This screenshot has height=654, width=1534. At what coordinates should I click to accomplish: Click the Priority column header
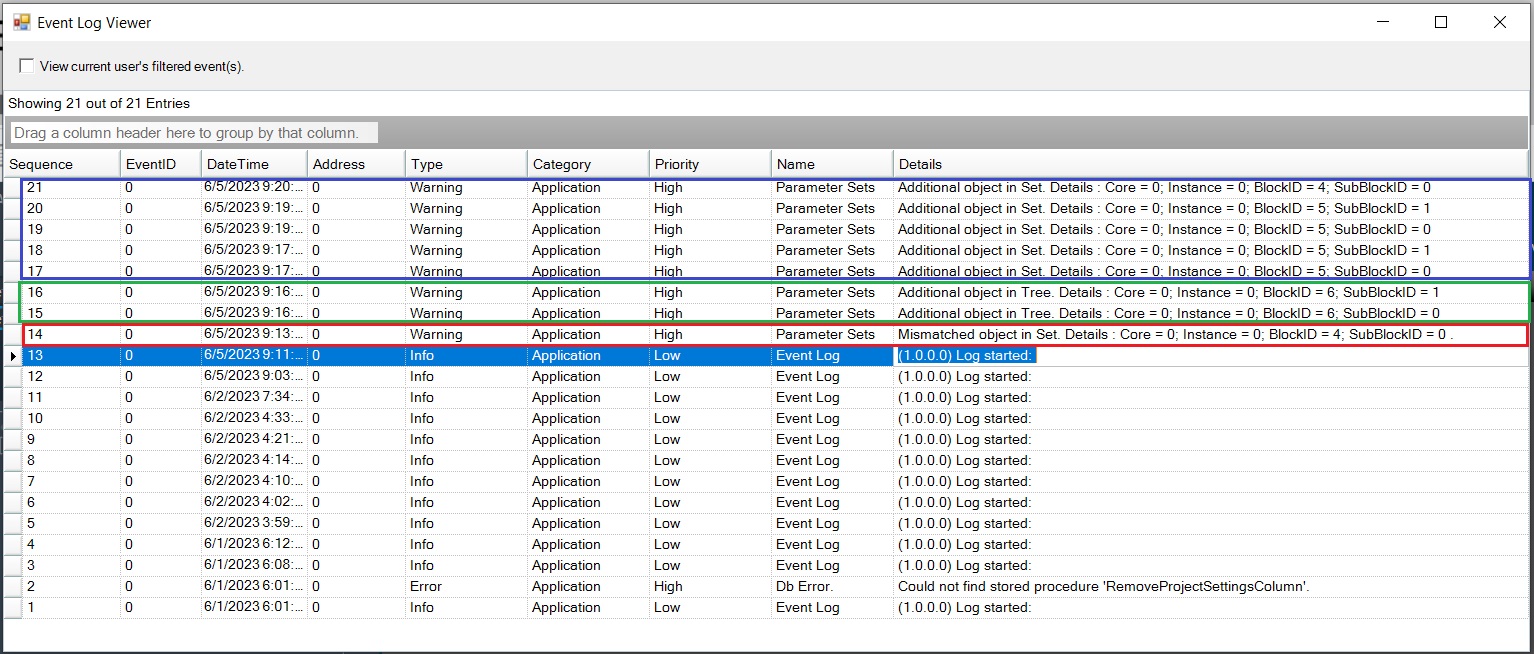710,164
